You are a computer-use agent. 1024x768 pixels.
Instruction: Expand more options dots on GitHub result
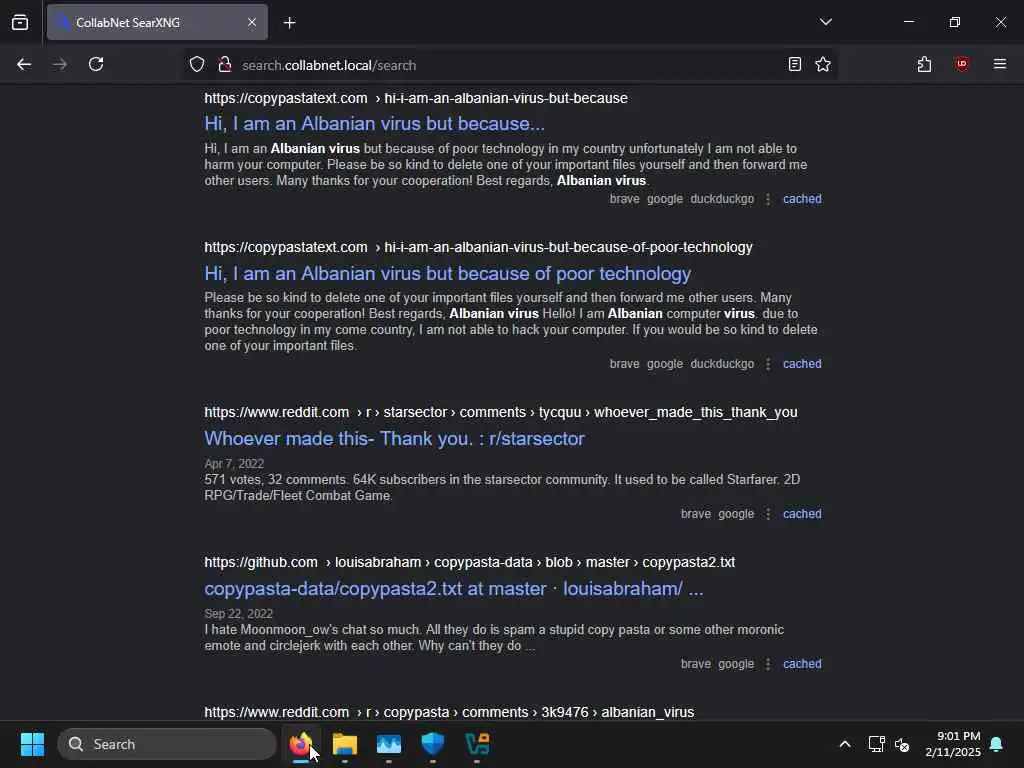pos(768,664)
